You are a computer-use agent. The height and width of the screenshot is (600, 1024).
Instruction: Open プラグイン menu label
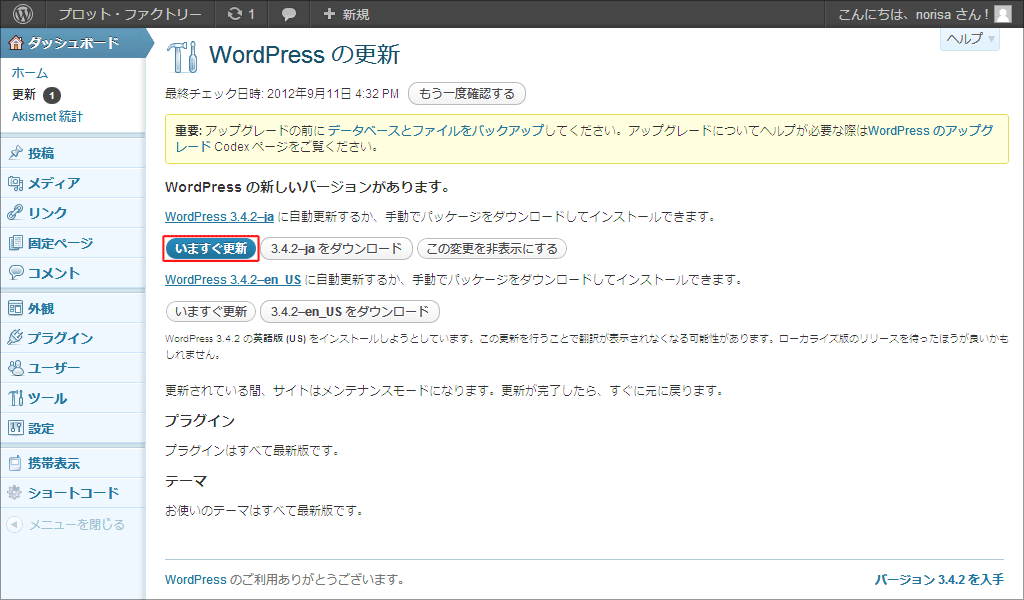[60, 338]
